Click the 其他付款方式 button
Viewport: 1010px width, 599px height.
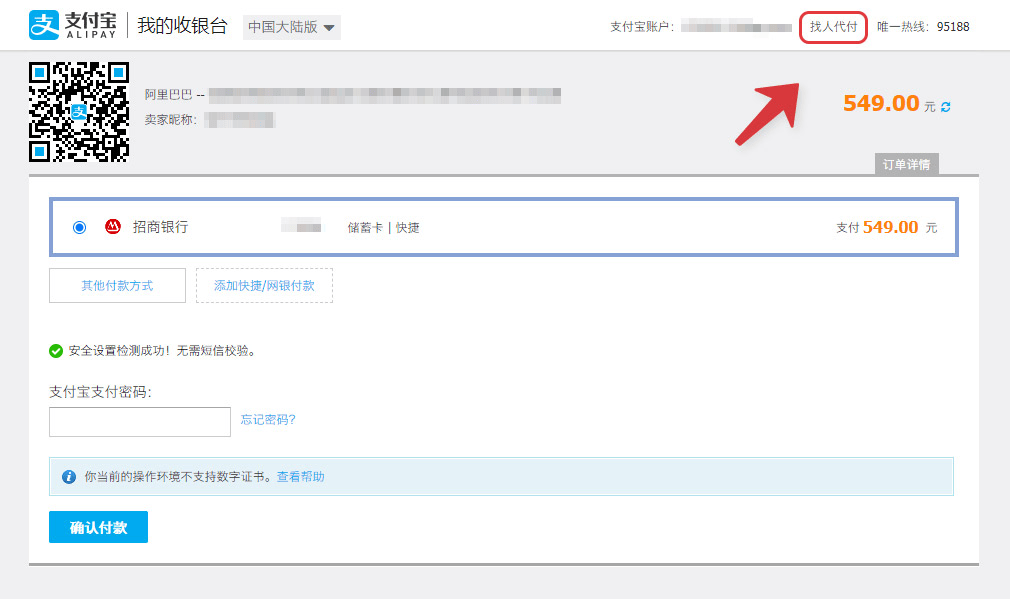coord(117,285)
